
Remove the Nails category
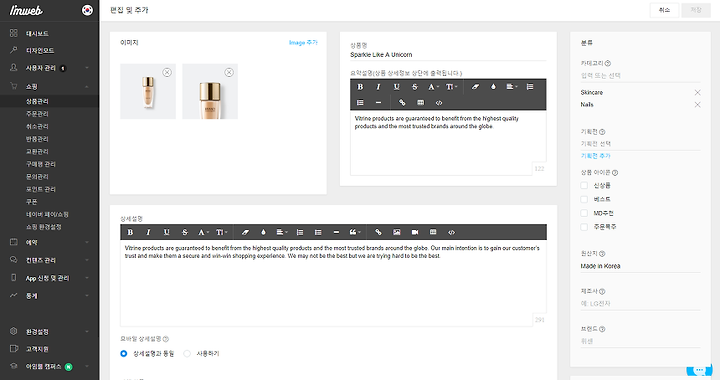coord(698,105)
